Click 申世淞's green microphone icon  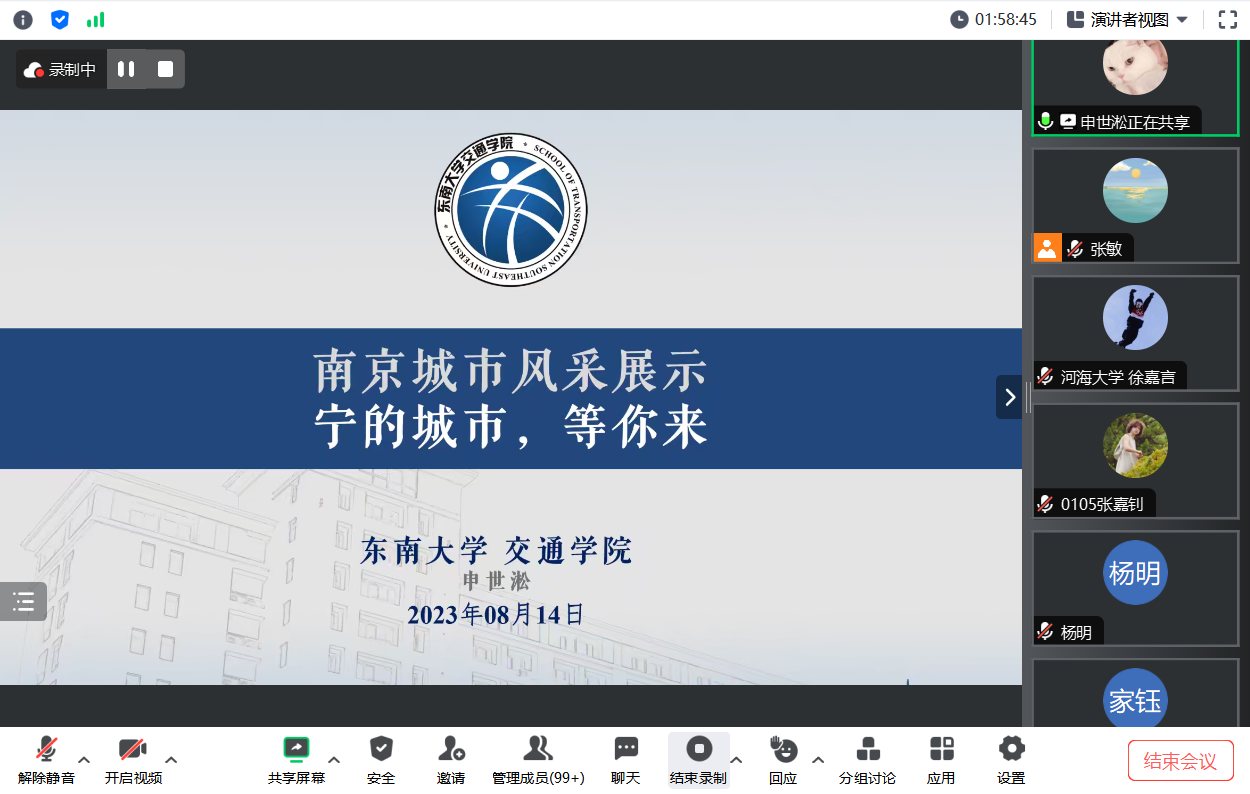pos(1046,121)
